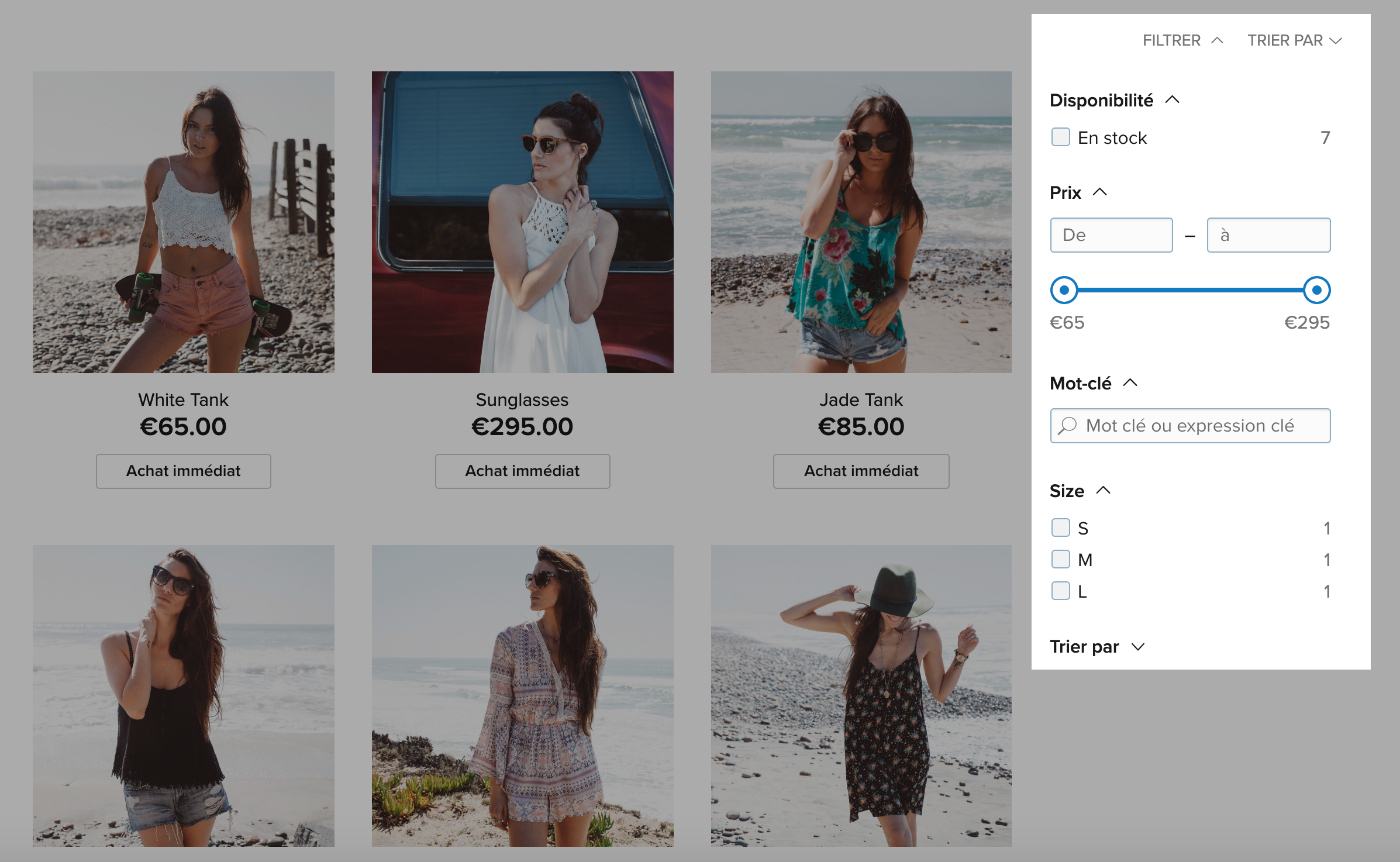The width and height of the screenshot is (1400, 862).
Task: Click Achat immédiat under White Tank
Action: [x=183, y=471]
